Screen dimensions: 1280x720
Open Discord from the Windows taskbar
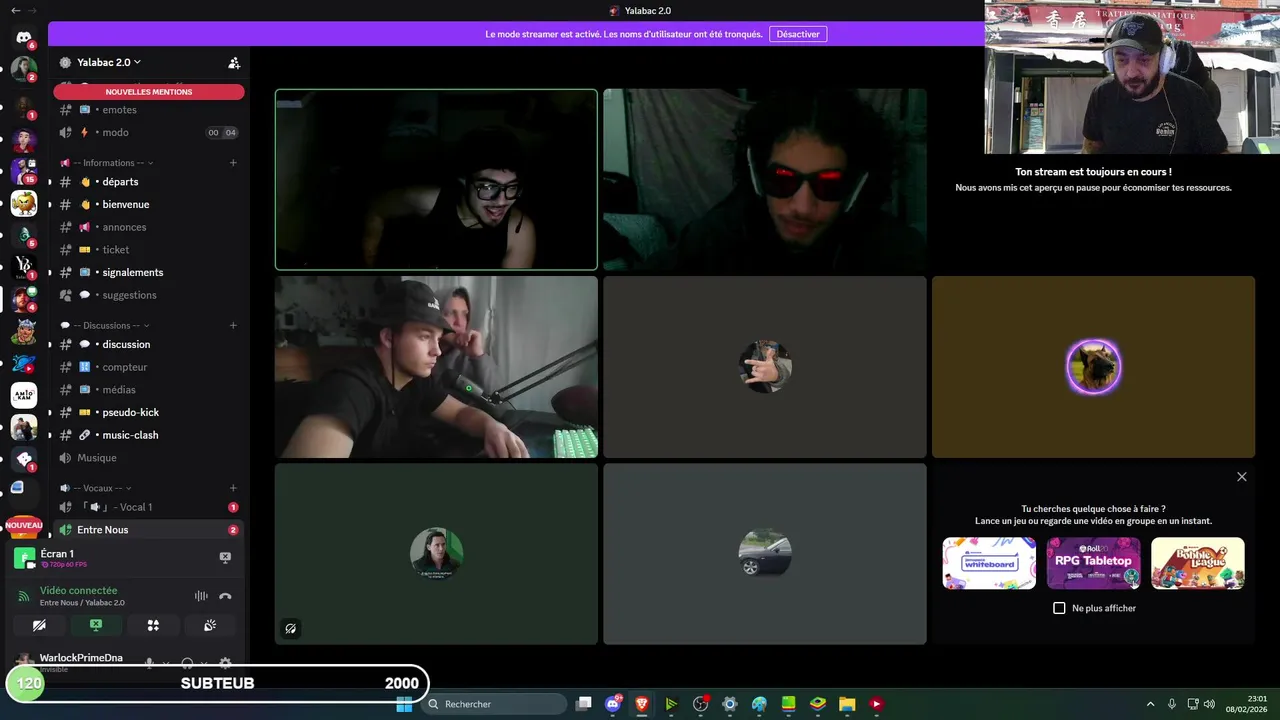coord(613,704)
